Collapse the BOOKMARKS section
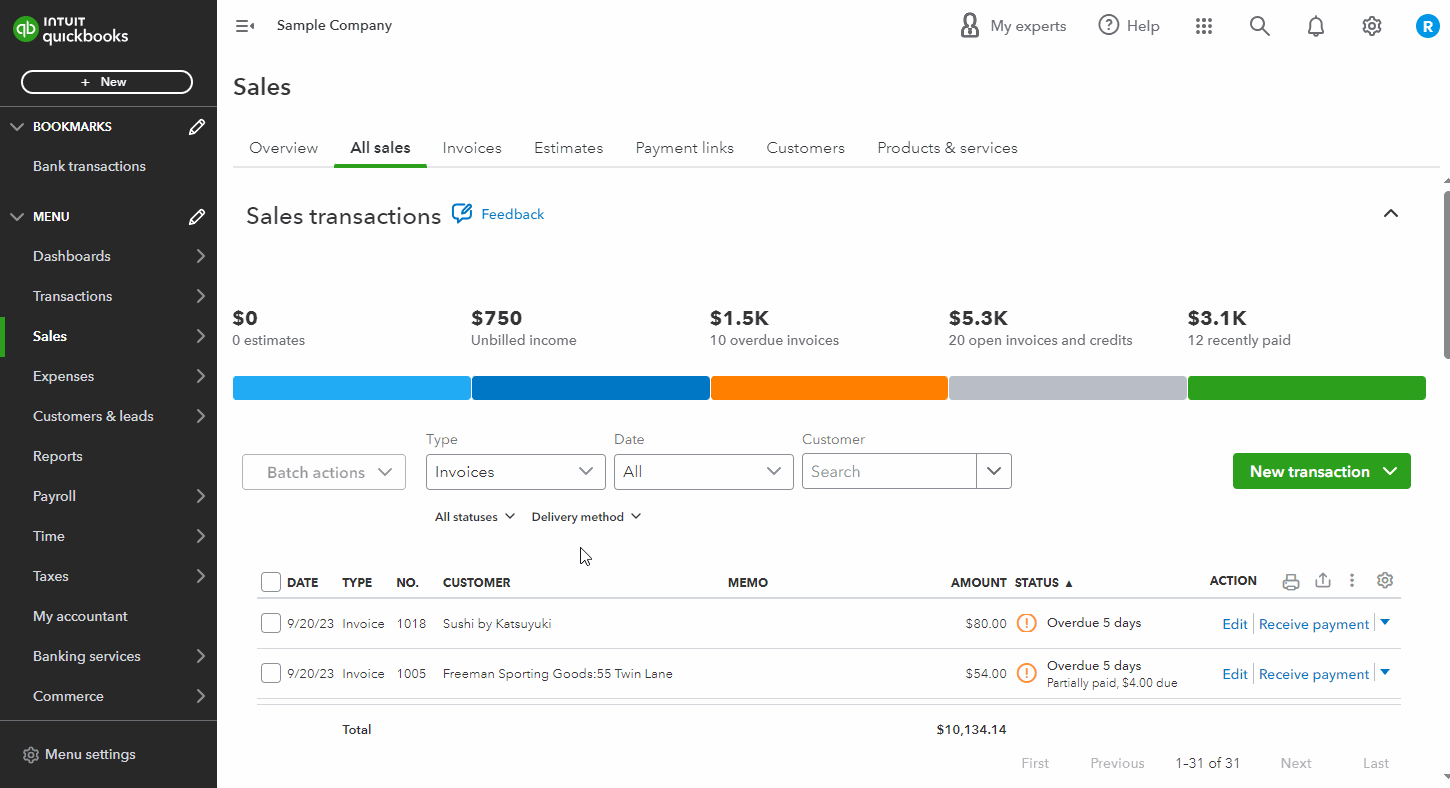This screenshot has width=1450, height=788. tap(17, 127)
